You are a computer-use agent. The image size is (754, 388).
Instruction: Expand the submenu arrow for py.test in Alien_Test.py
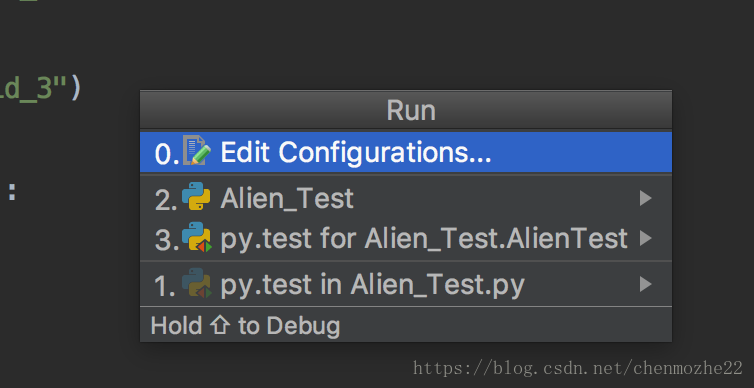tap(645, 284)
